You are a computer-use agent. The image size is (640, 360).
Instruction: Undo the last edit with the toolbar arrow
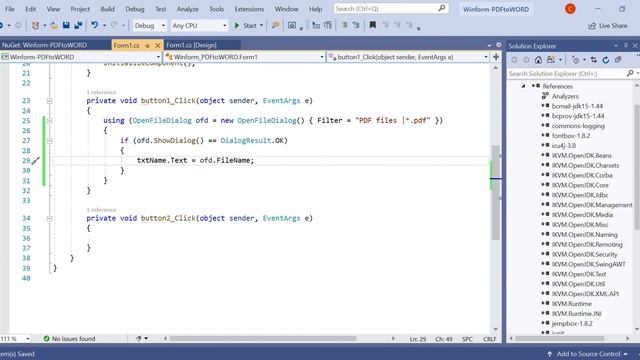pyautogui.click(x=94, y=25)
